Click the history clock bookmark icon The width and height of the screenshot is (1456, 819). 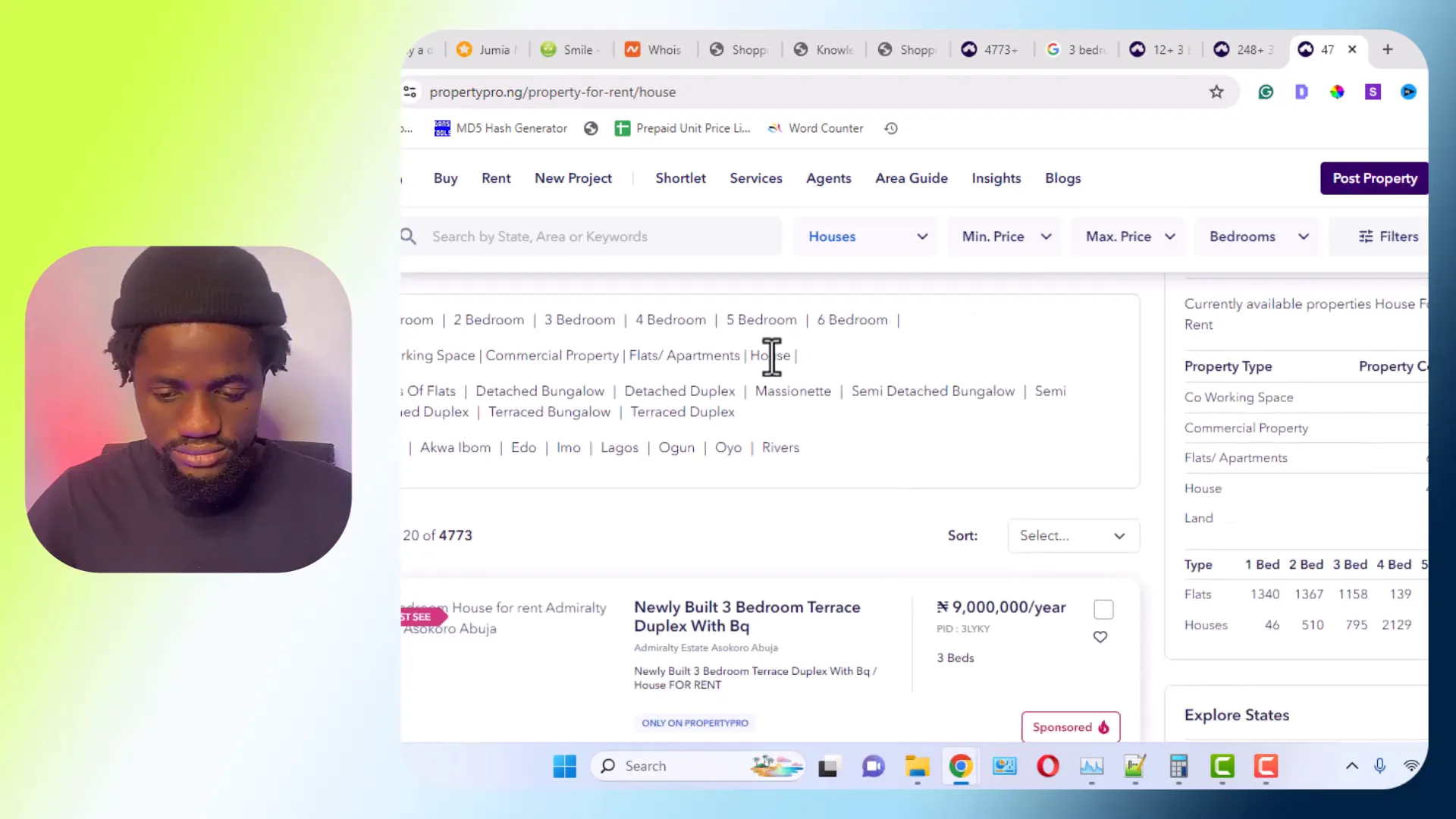[891, 128]
